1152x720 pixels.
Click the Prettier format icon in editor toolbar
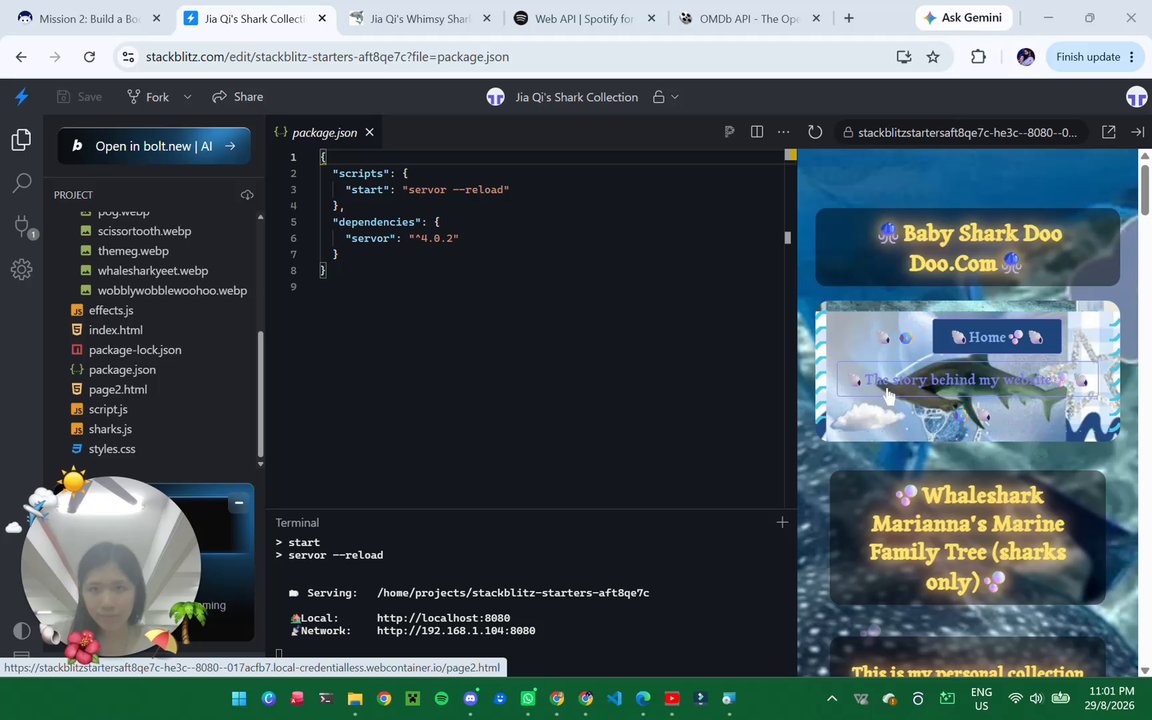tap(729, 132)
